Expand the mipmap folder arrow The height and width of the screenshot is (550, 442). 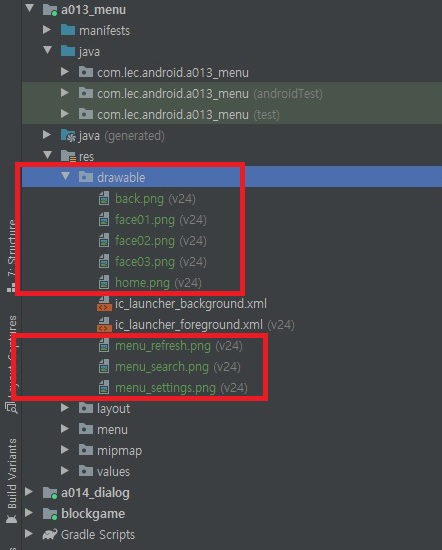[x=65, y=450]
